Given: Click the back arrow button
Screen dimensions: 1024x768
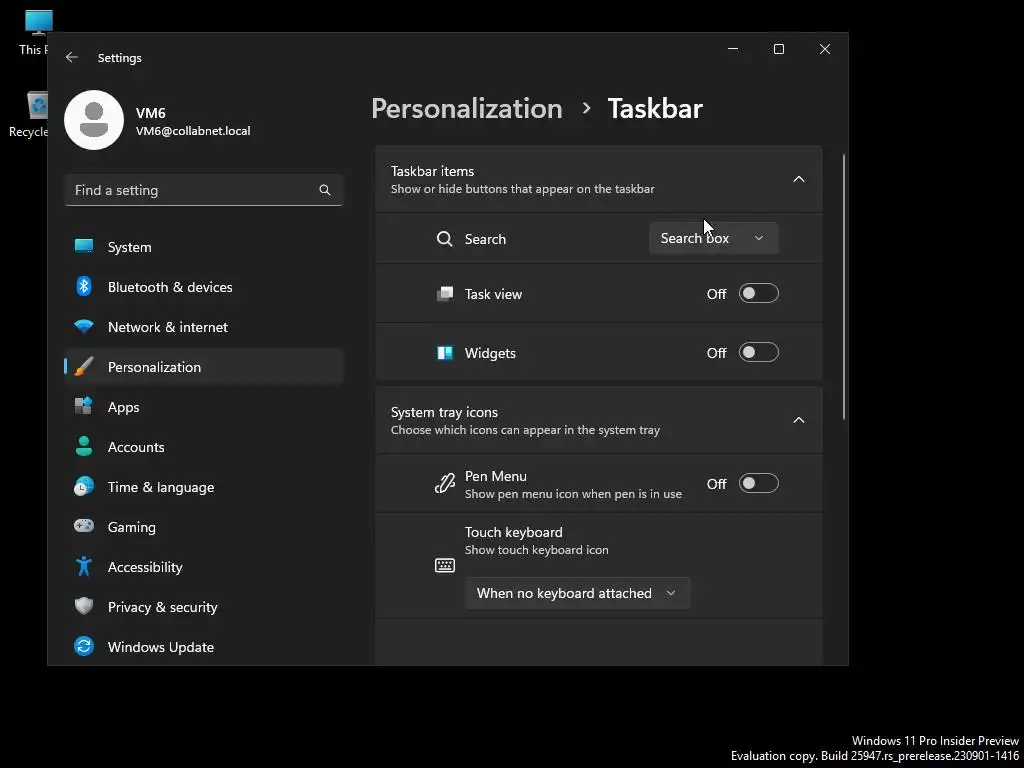Looking at the screenshot, I should 72,58.
